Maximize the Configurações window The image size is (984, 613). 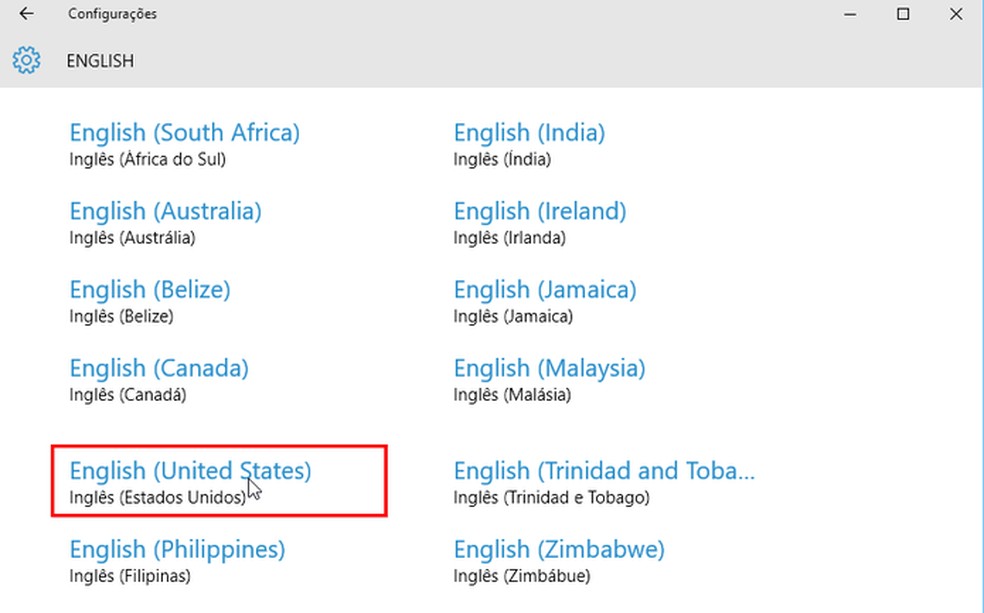pyautogui.click(x=903, y=14)
